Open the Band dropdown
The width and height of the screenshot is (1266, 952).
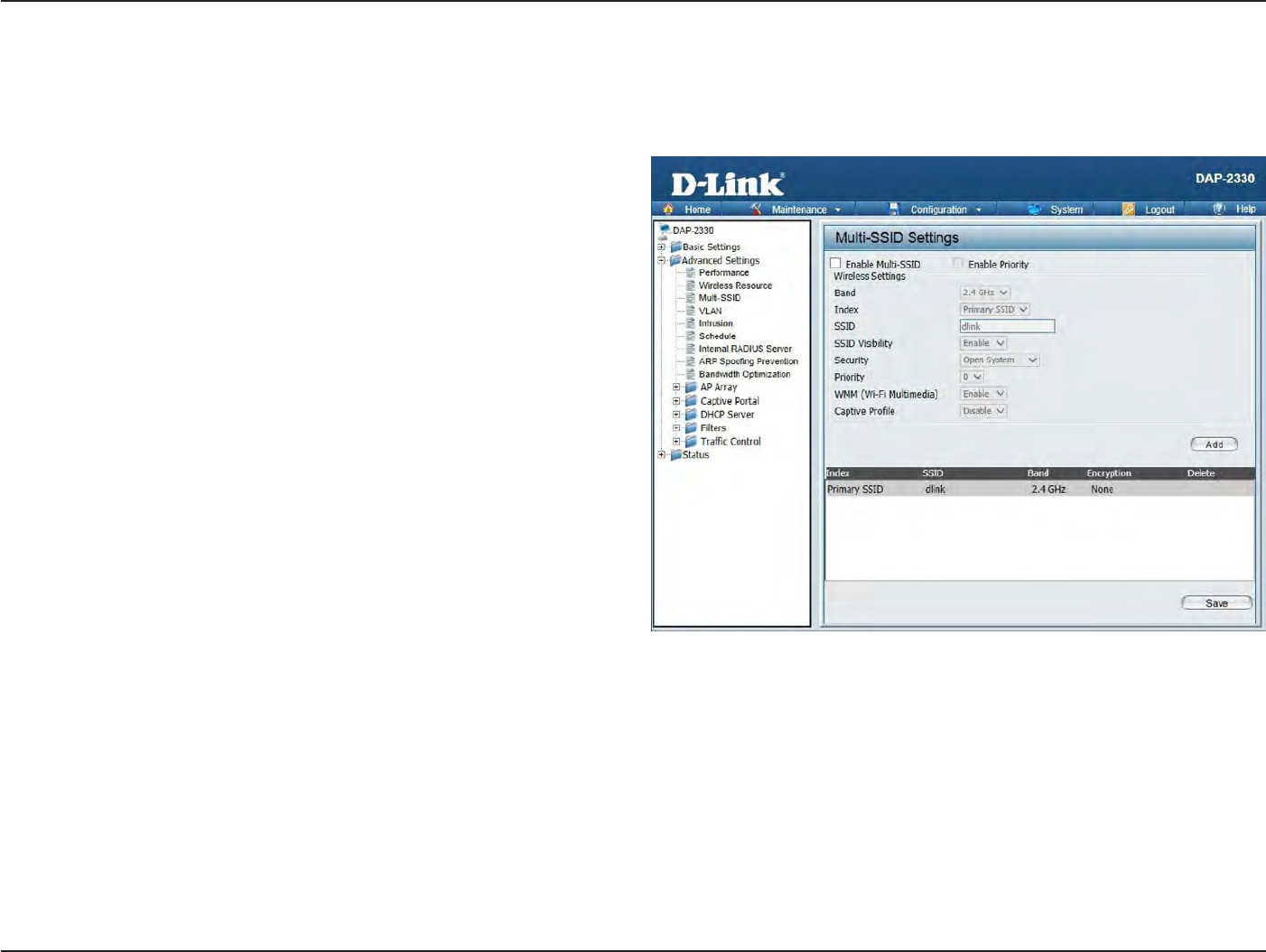tap(985, 293)
